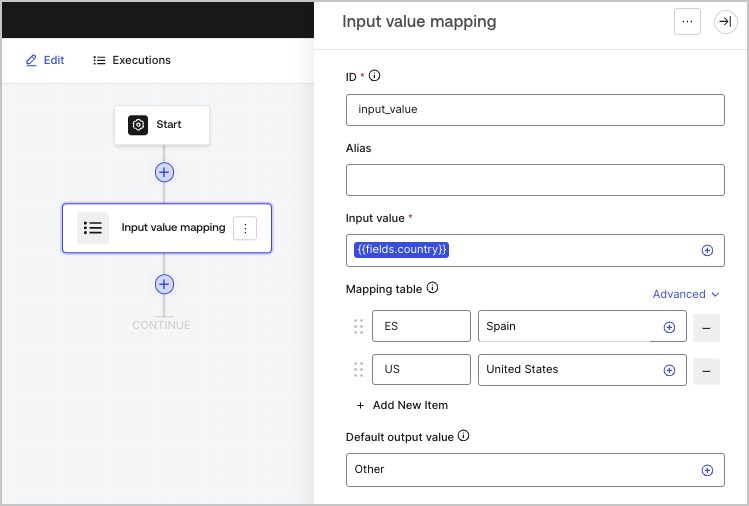Focus the ID field with input_value
The image size is (749, 506).
coord(535,110)
